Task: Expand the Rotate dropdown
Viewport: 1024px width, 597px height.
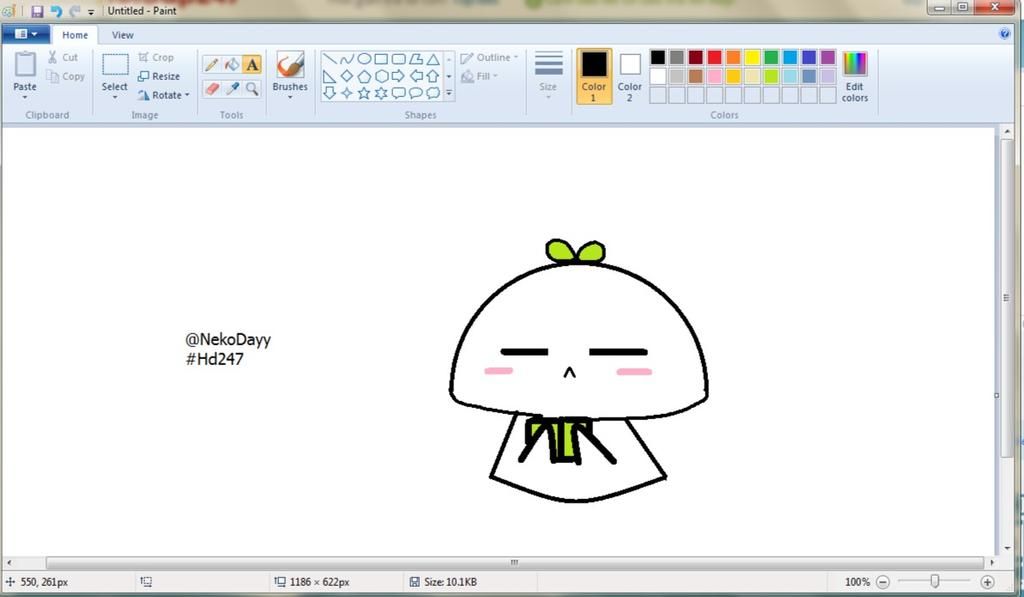Action: click(187, 95)
